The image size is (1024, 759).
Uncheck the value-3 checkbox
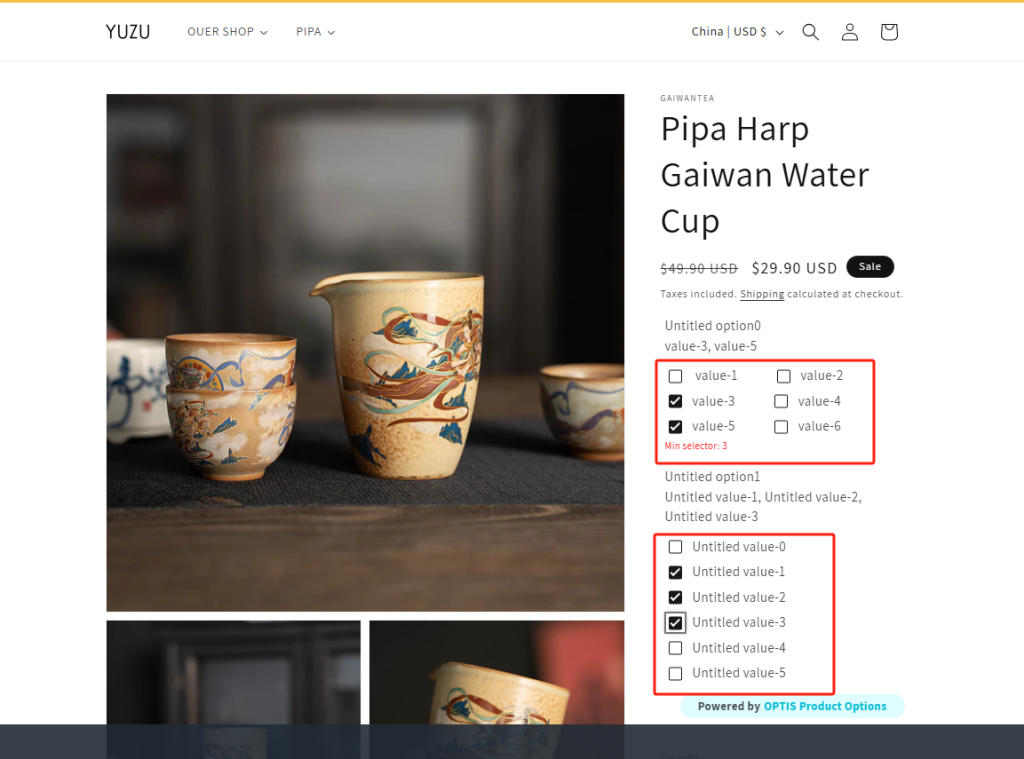coord(675,401)
